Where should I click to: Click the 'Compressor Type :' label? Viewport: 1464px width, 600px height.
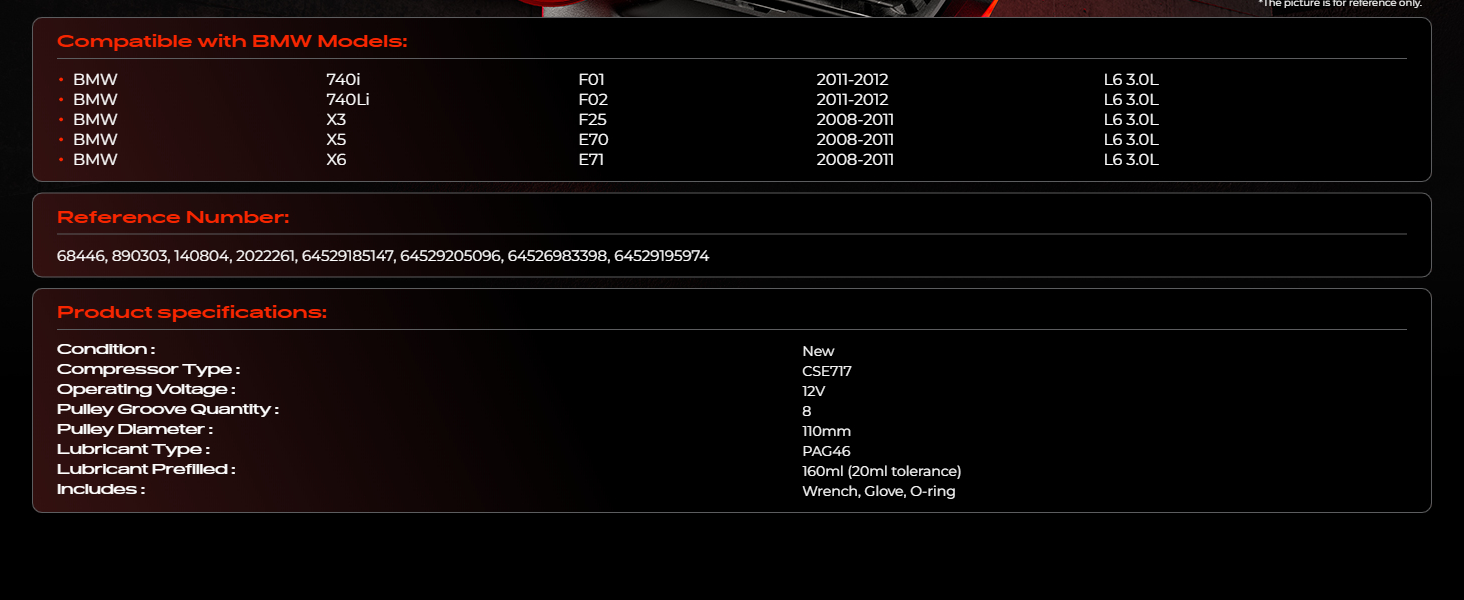coord(149,370)
